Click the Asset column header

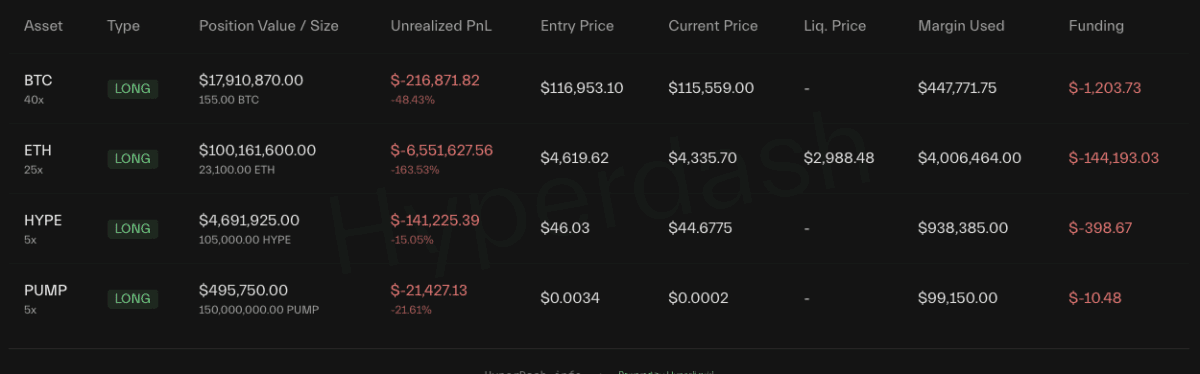pyautogui.click(x=43, y=26)
